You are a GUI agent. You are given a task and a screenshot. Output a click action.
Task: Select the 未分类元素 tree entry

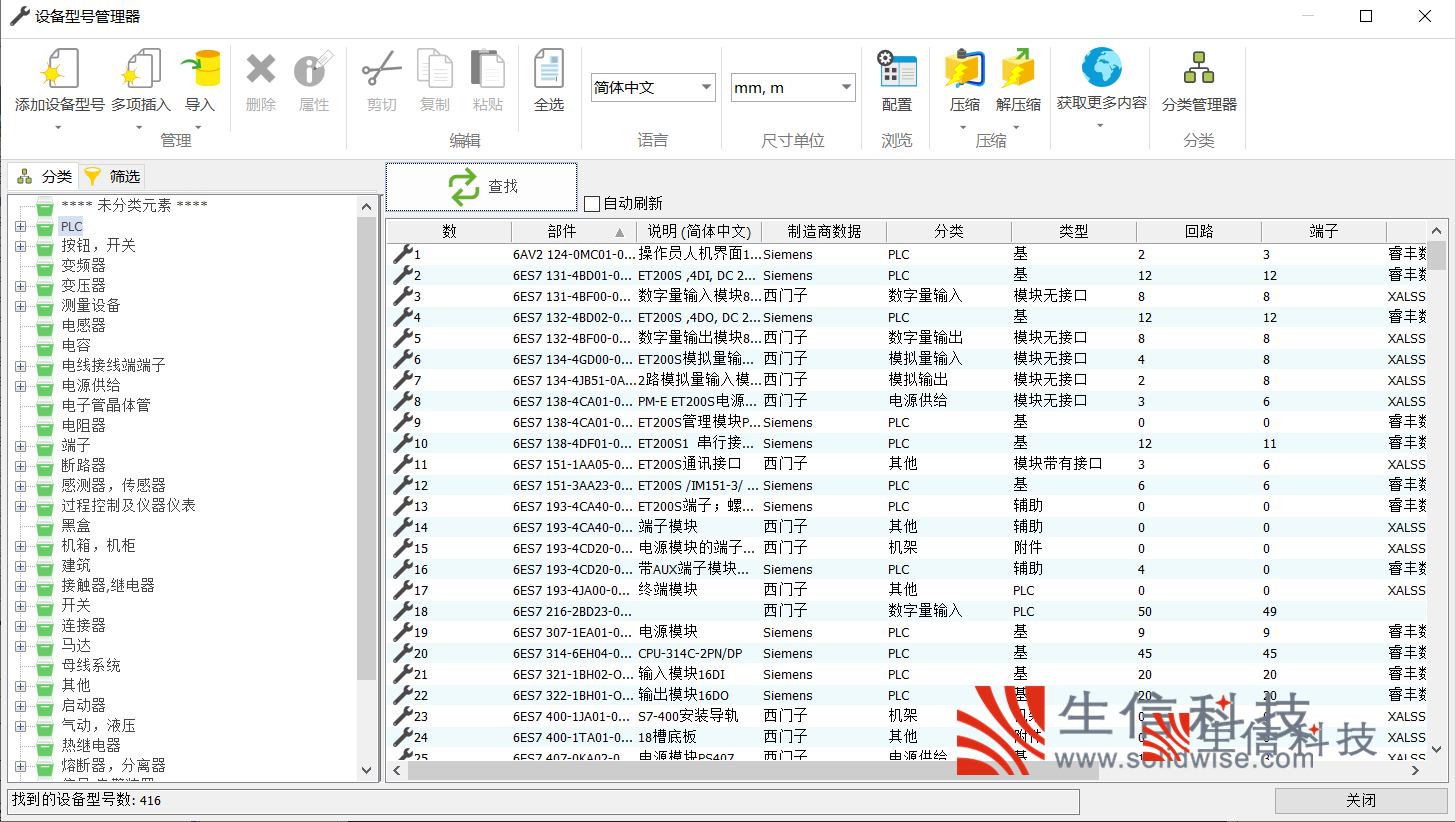point(134,206)
